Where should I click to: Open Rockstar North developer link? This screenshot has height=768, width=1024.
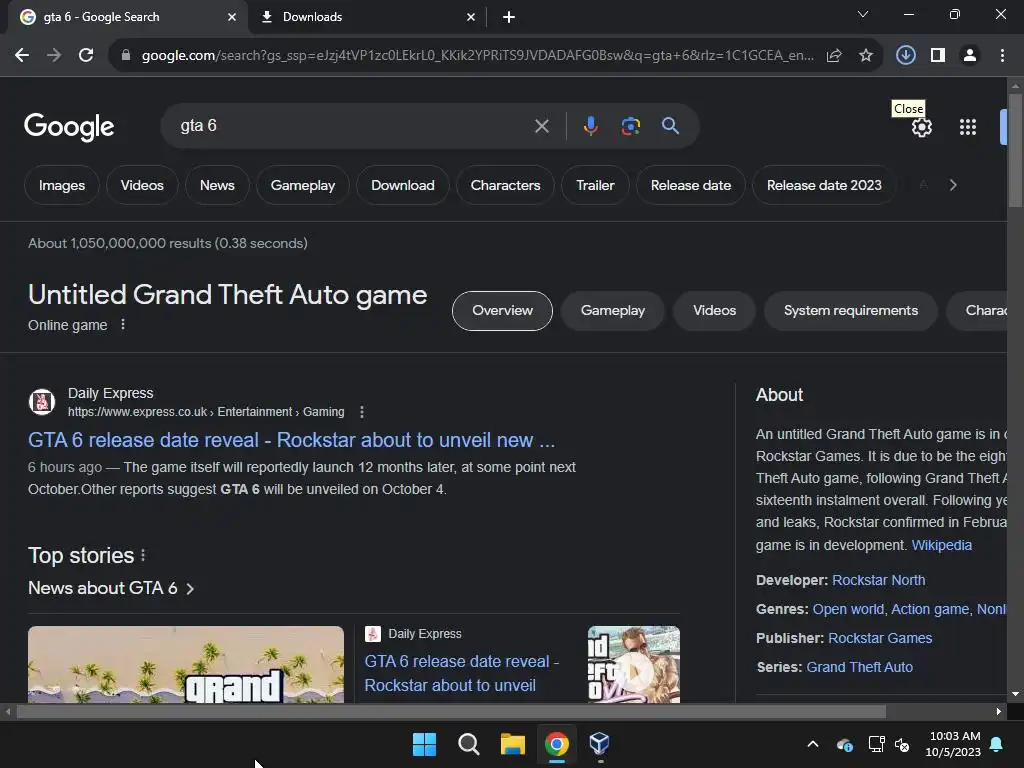click(878, 581)
